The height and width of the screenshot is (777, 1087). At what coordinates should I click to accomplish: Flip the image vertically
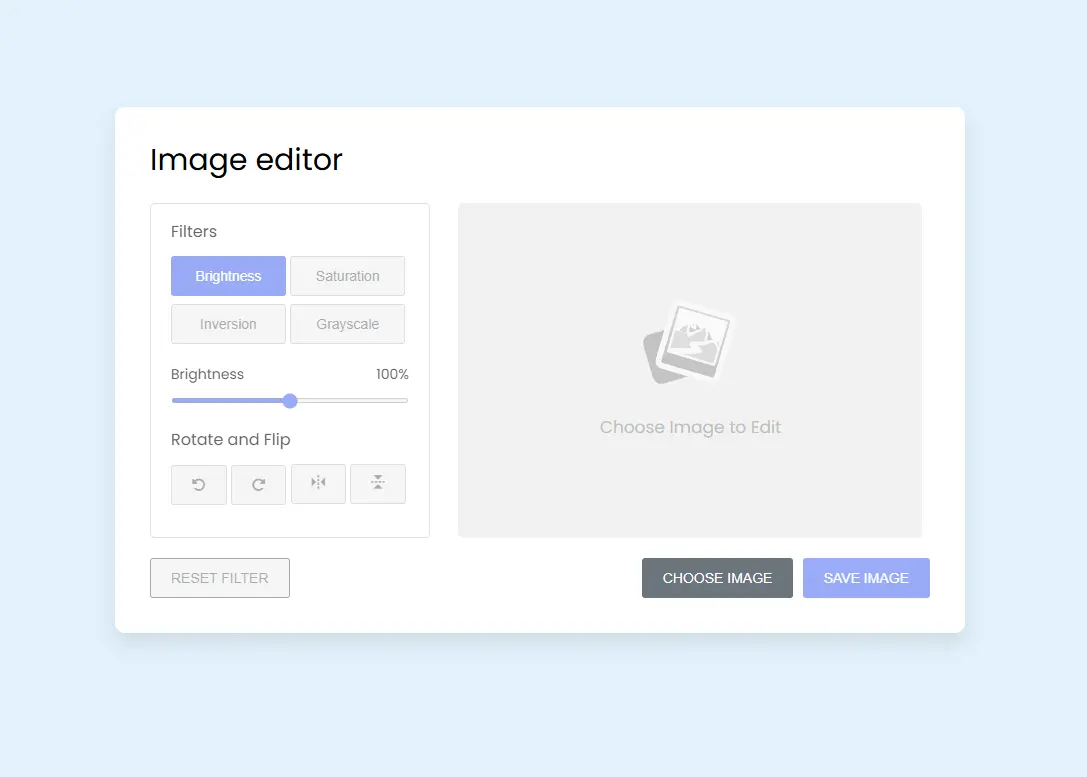coord(378,484)
